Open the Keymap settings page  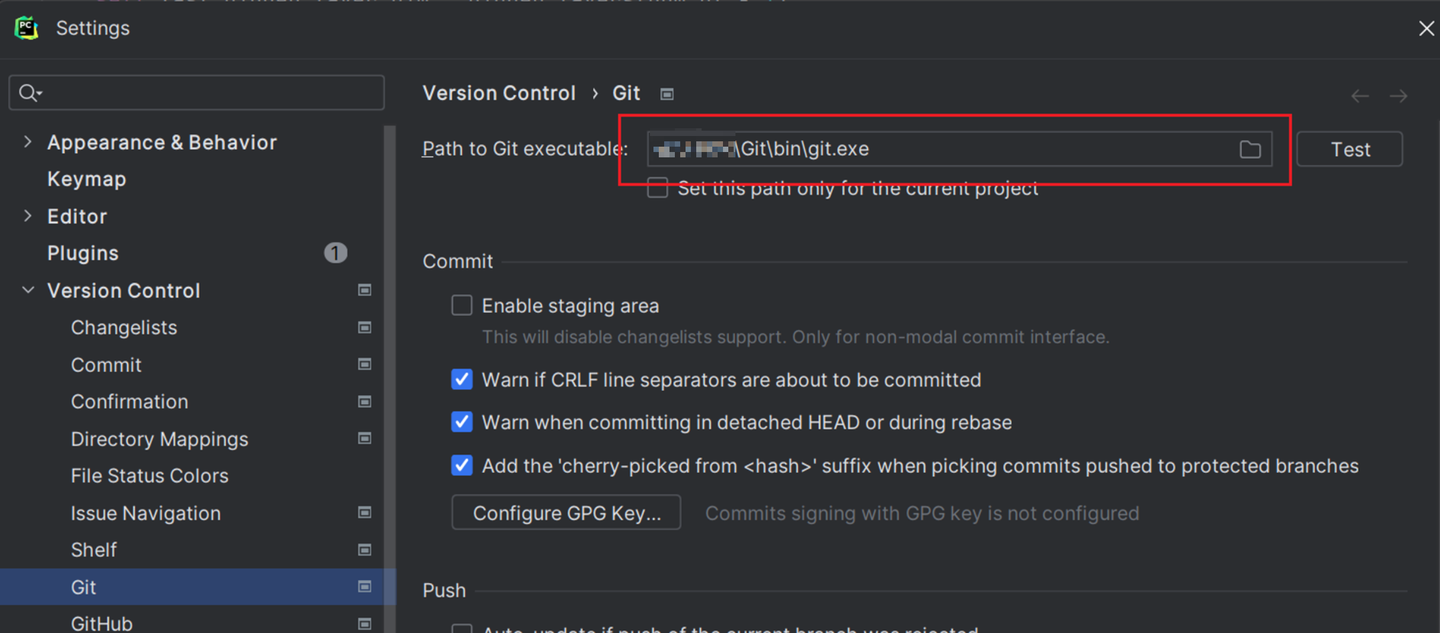tap(86, 179)
